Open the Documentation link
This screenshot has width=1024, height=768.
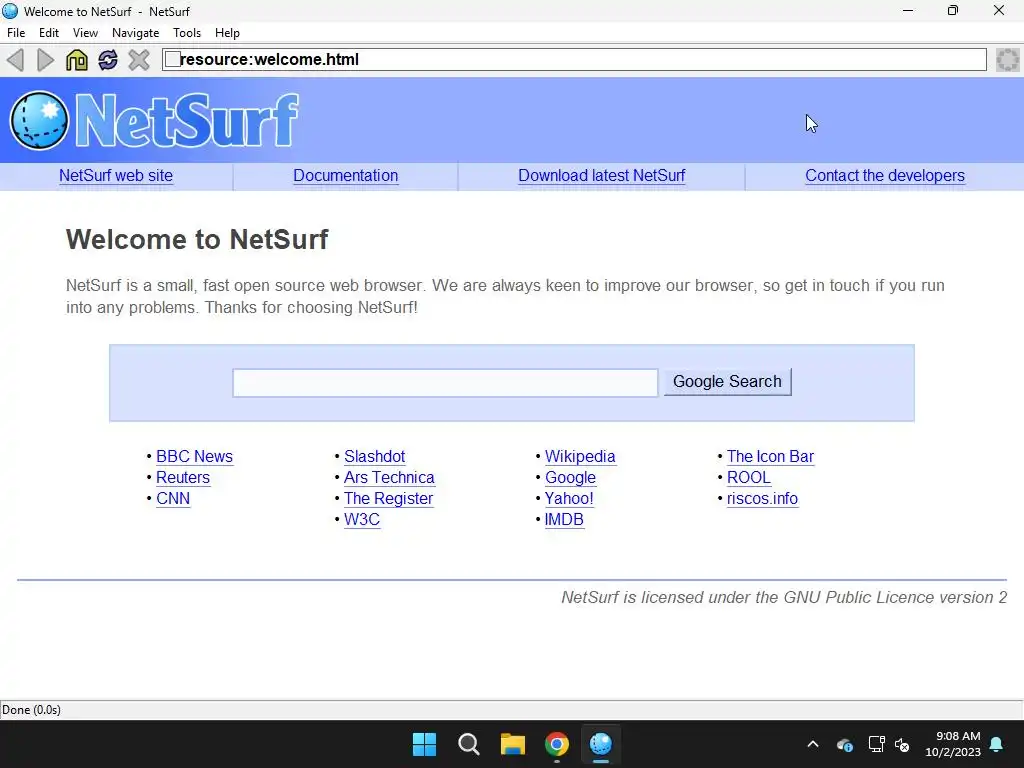345,176
